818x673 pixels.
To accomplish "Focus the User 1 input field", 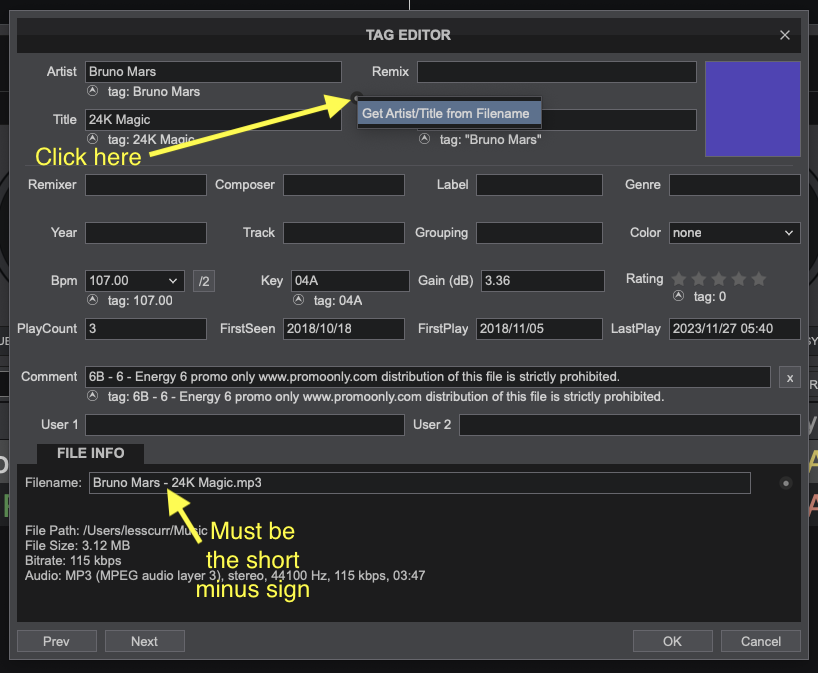I will (245, 425).
